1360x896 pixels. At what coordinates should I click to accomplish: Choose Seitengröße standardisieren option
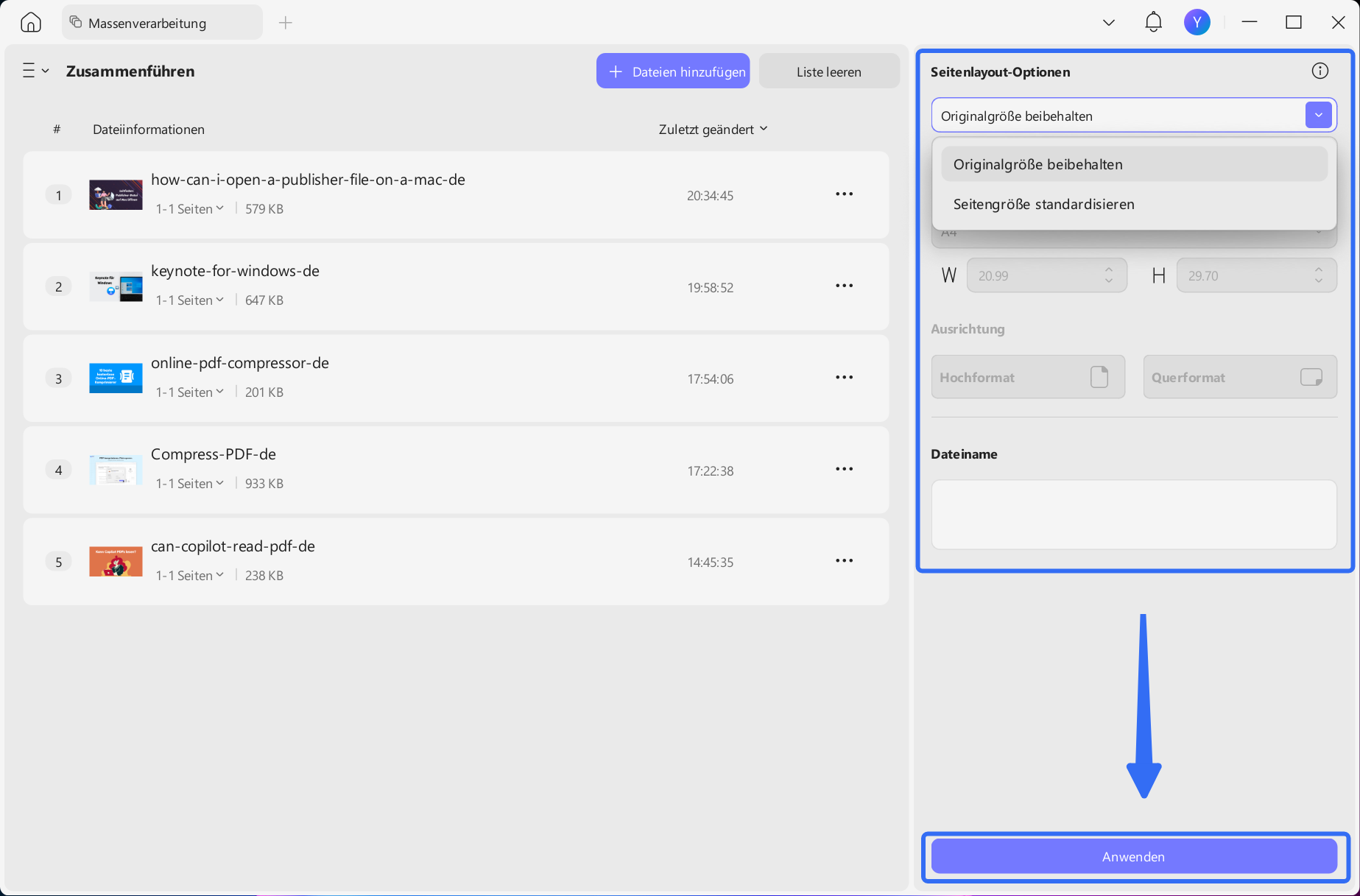[x=1134, y=204]
